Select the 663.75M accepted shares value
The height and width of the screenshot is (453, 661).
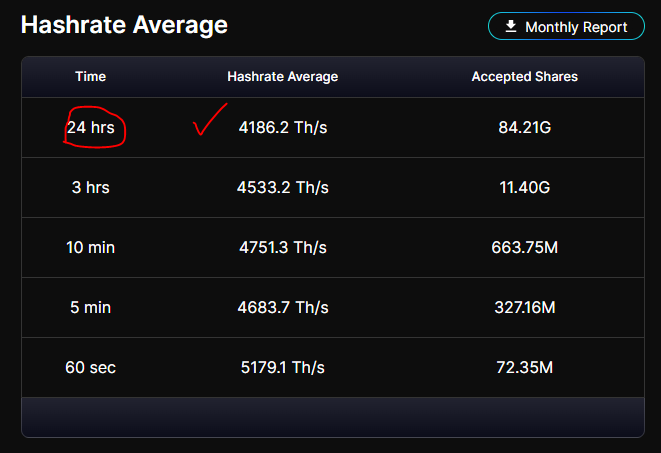tap(524, 247)
